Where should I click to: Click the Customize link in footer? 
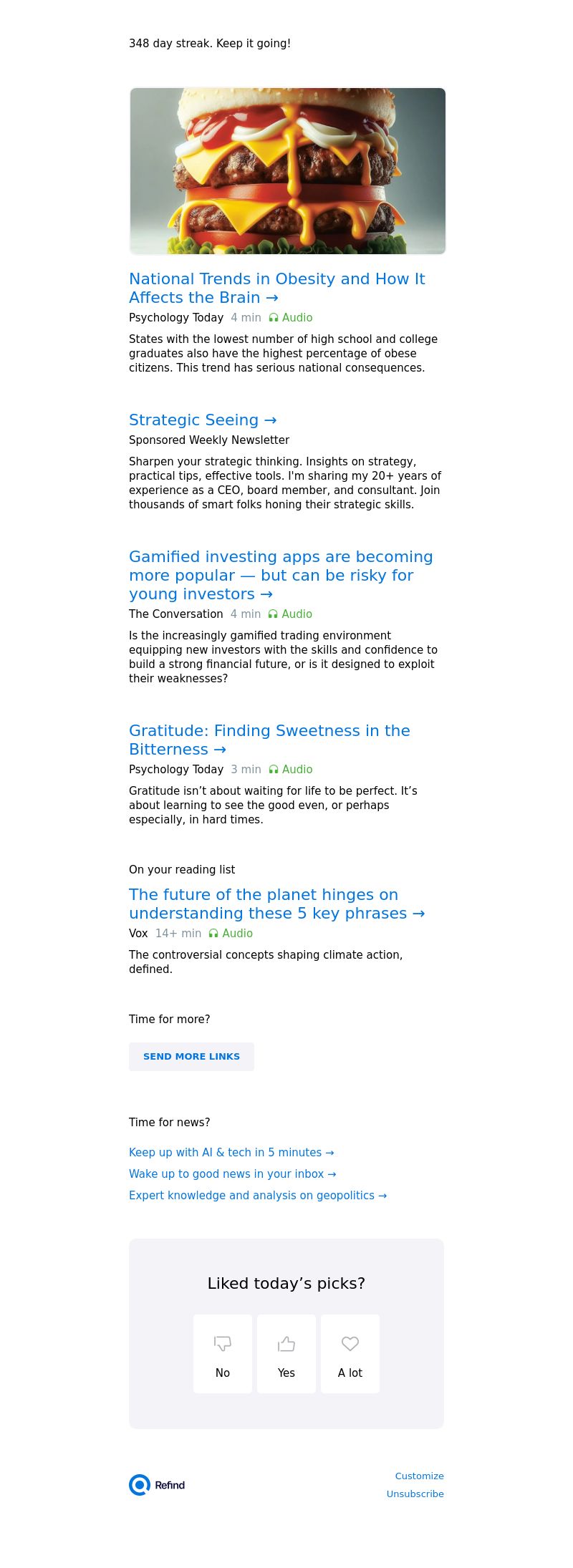point(420,1476)
